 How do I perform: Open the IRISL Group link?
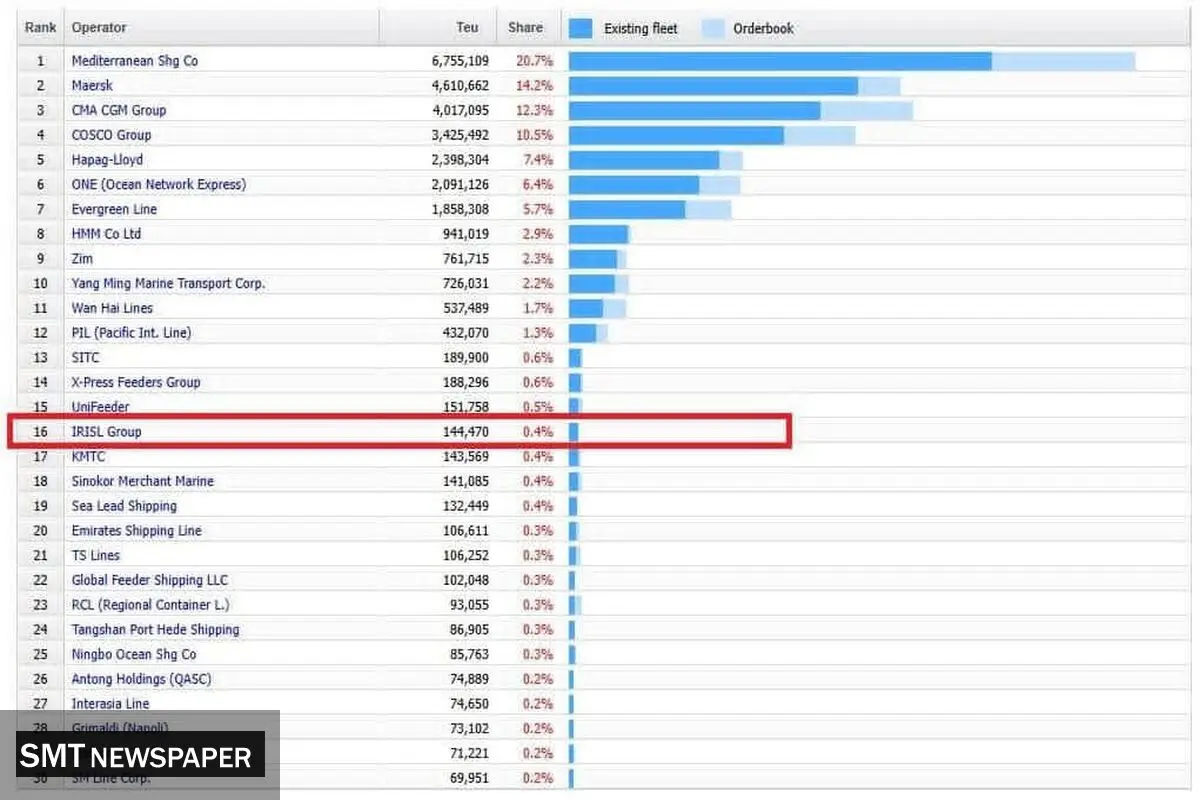(x=106, y=432)
